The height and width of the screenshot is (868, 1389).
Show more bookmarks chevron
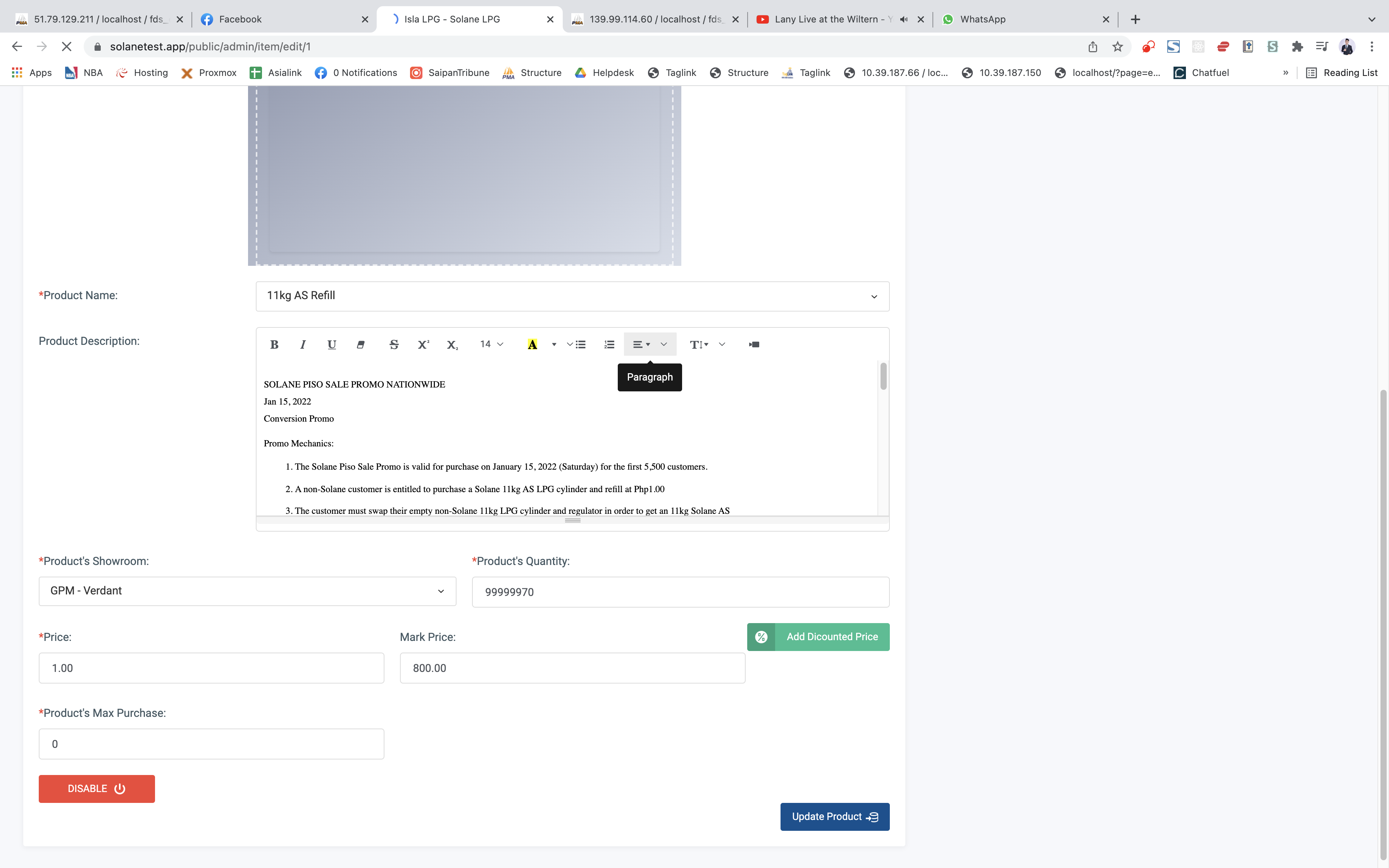coord(1285,73)
